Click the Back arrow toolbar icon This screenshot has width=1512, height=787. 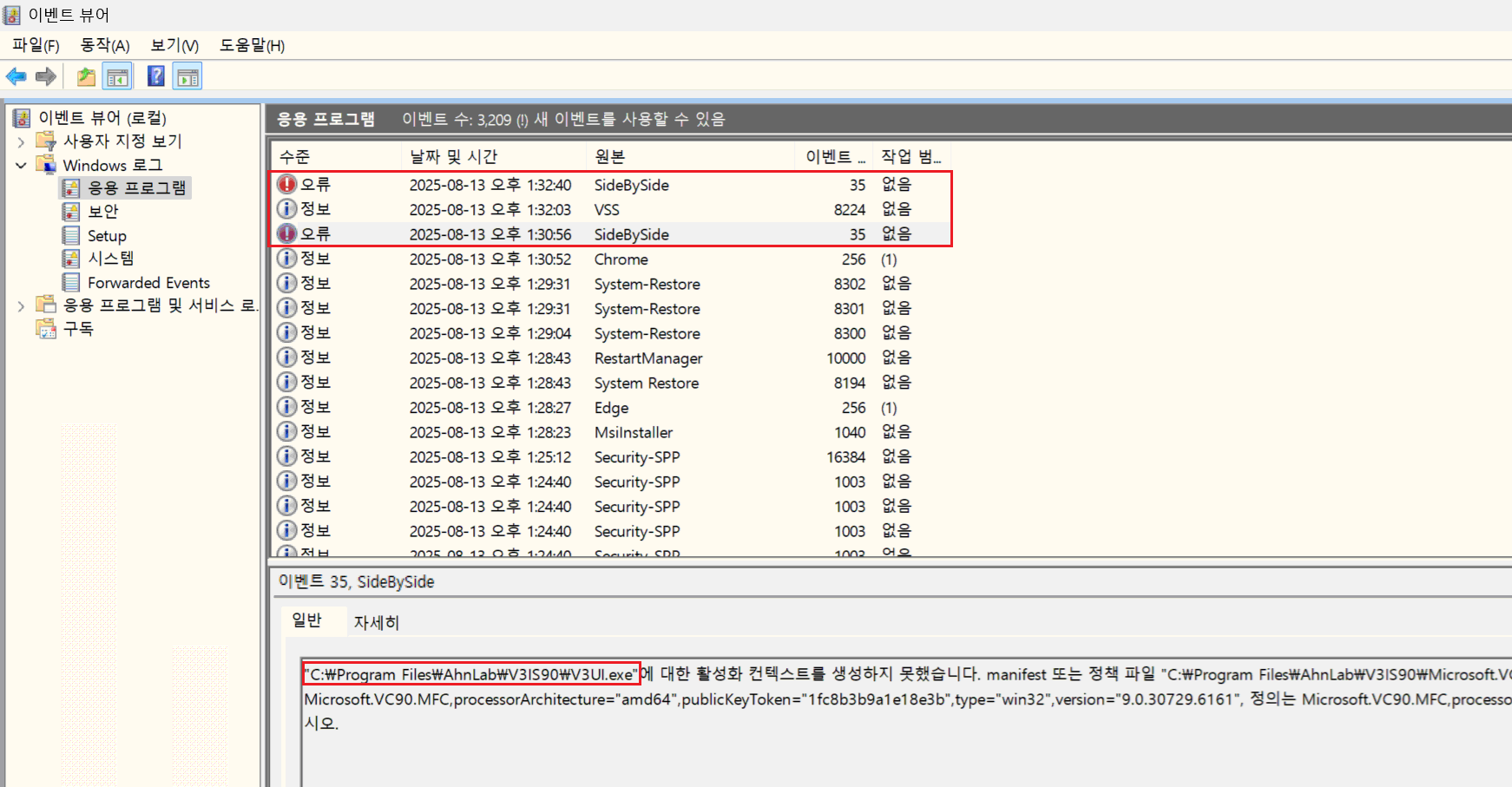16,76
